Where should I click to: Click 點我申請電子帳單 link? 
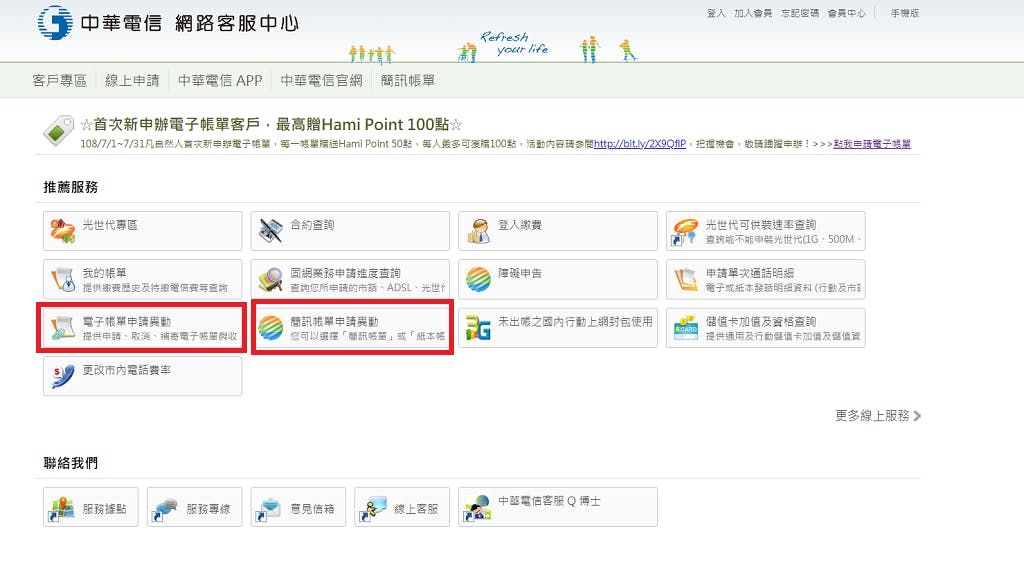[x=872, y=144]
